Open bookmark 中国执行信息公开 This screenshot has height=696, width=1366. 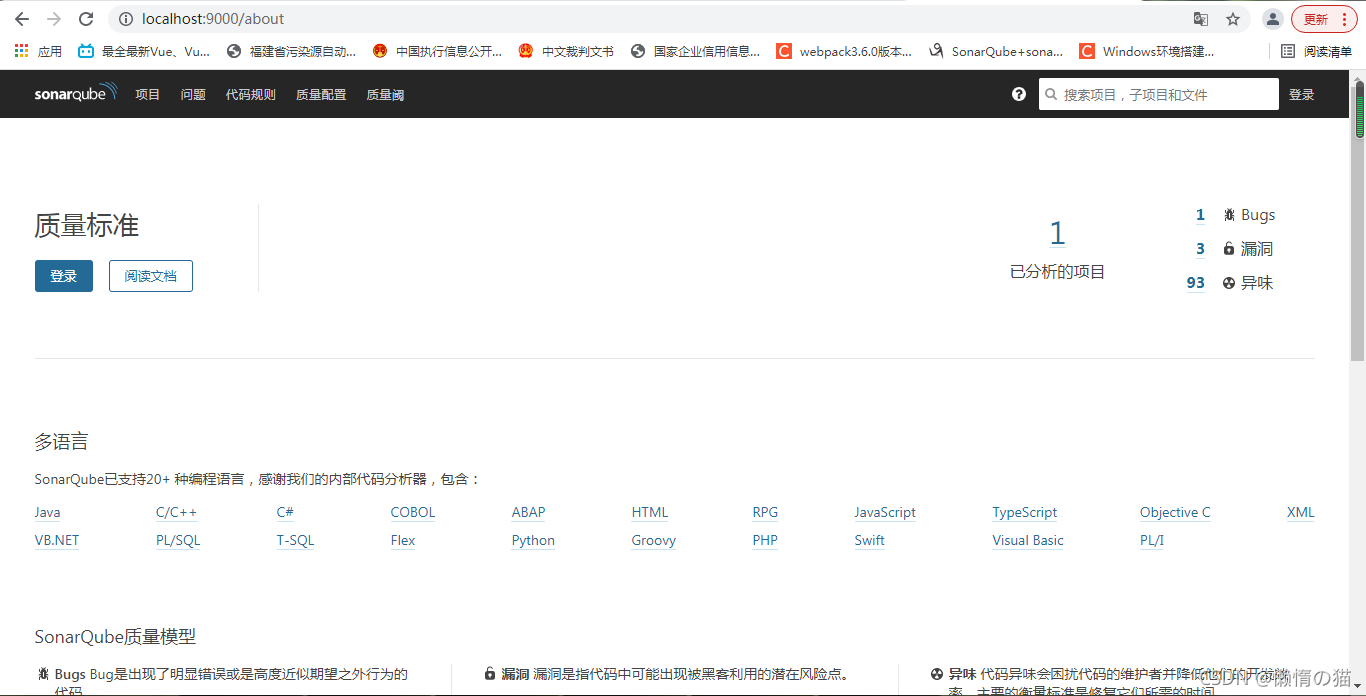[x=437, y=51]
